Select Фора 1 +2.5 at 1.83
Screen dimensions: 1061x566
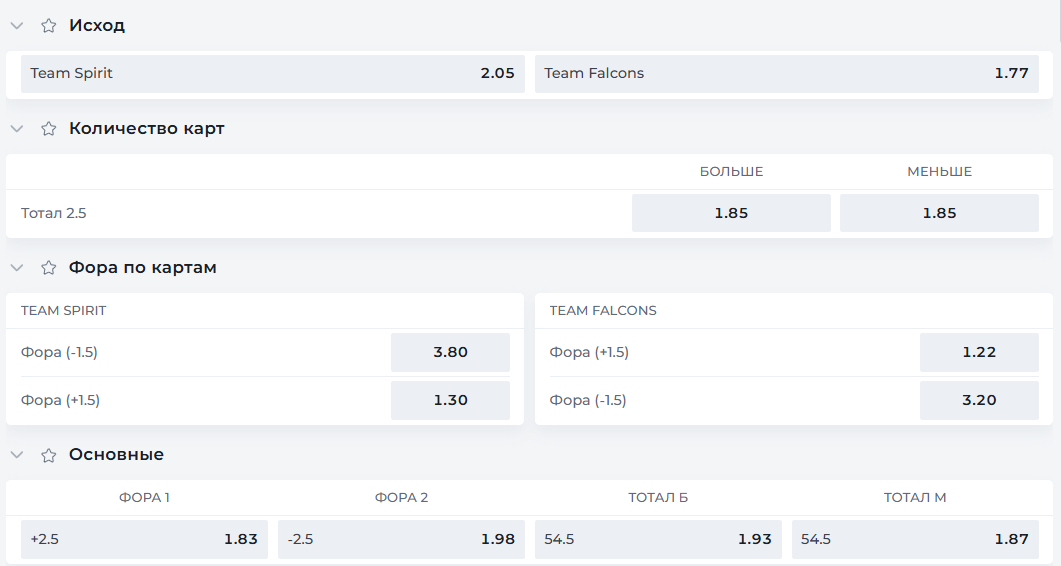click(x=144, y=539)
